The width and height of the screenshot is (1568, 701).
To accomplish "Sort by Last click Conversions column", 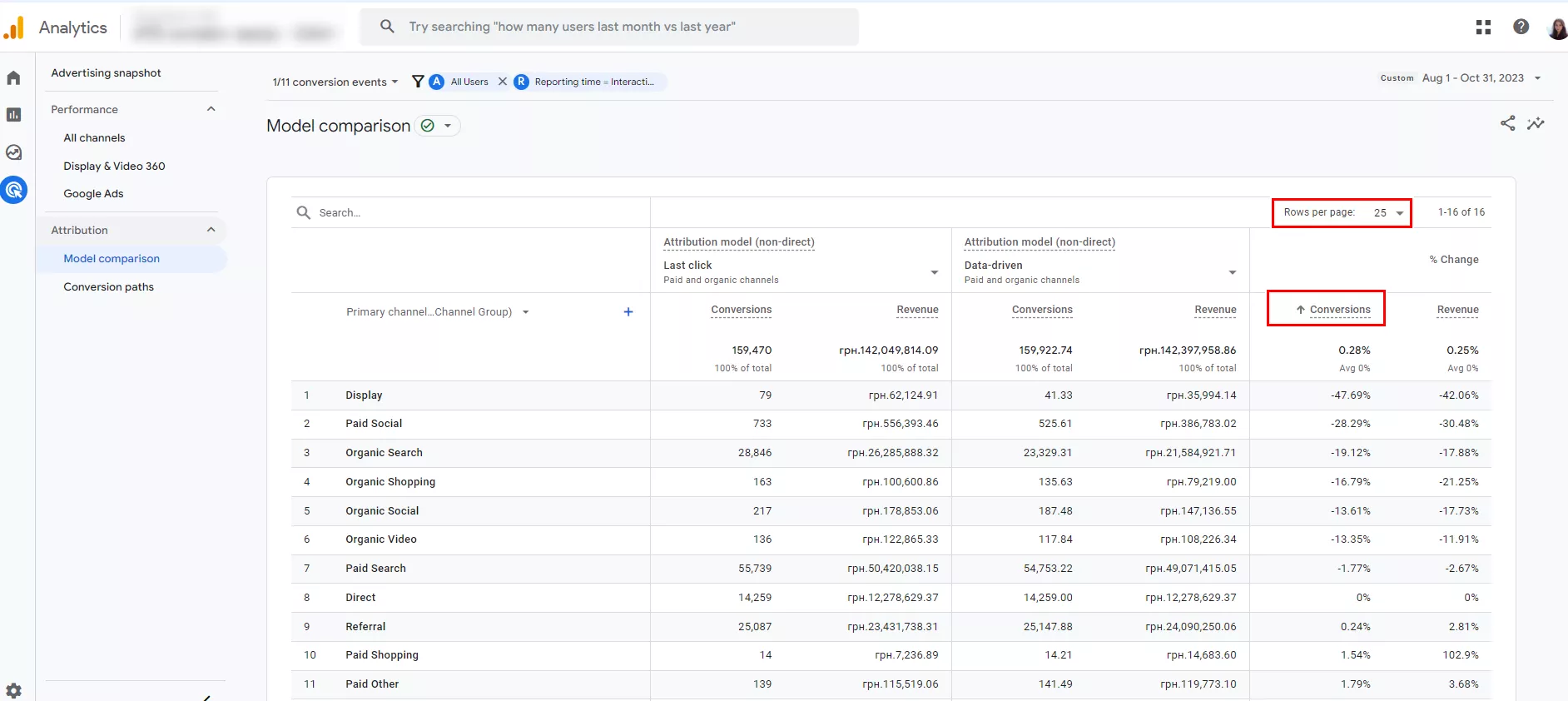I will (741, 310).
